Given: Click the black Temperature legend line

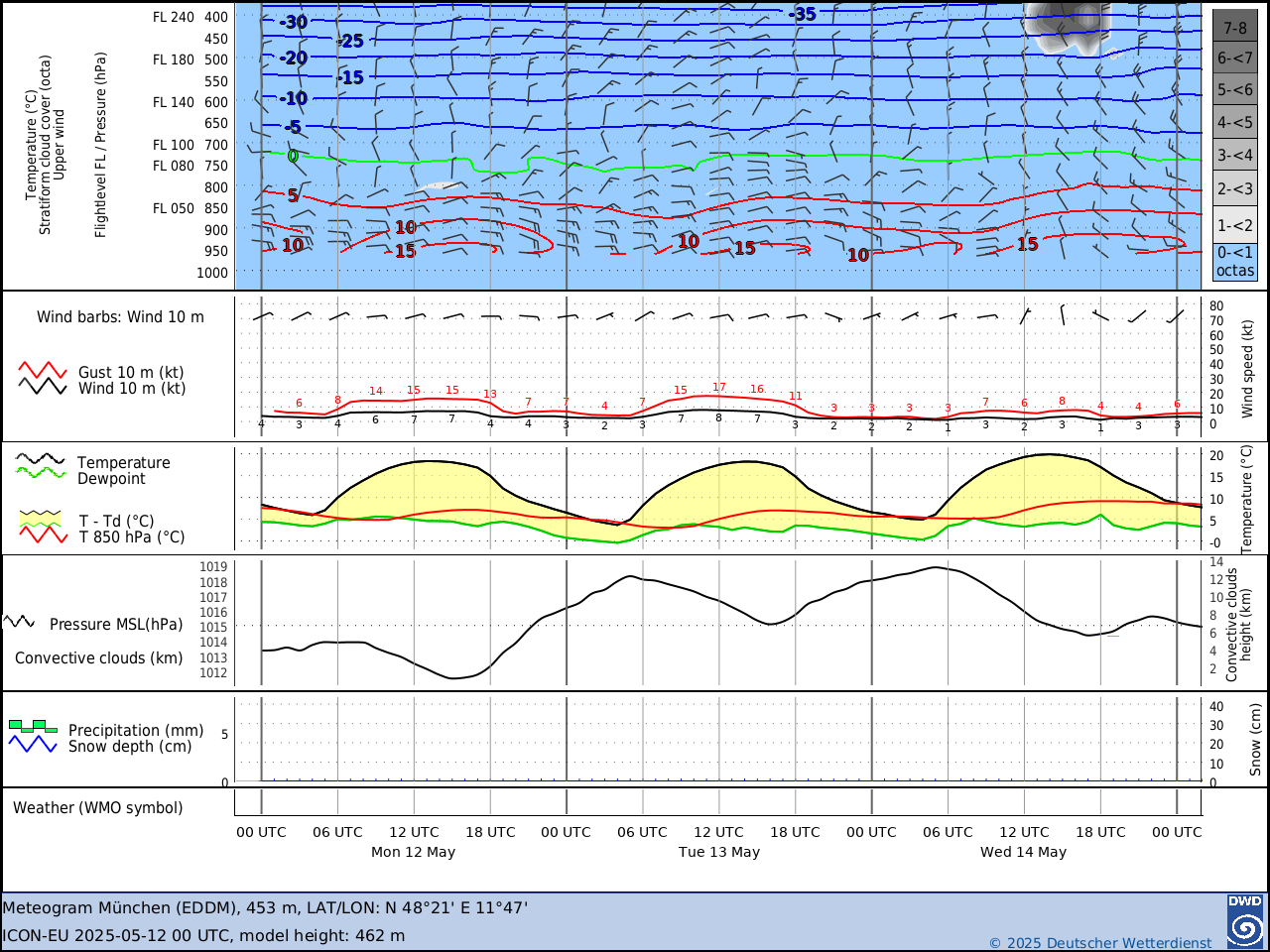Looking at the screenshot, I should (x=41, y=460).
